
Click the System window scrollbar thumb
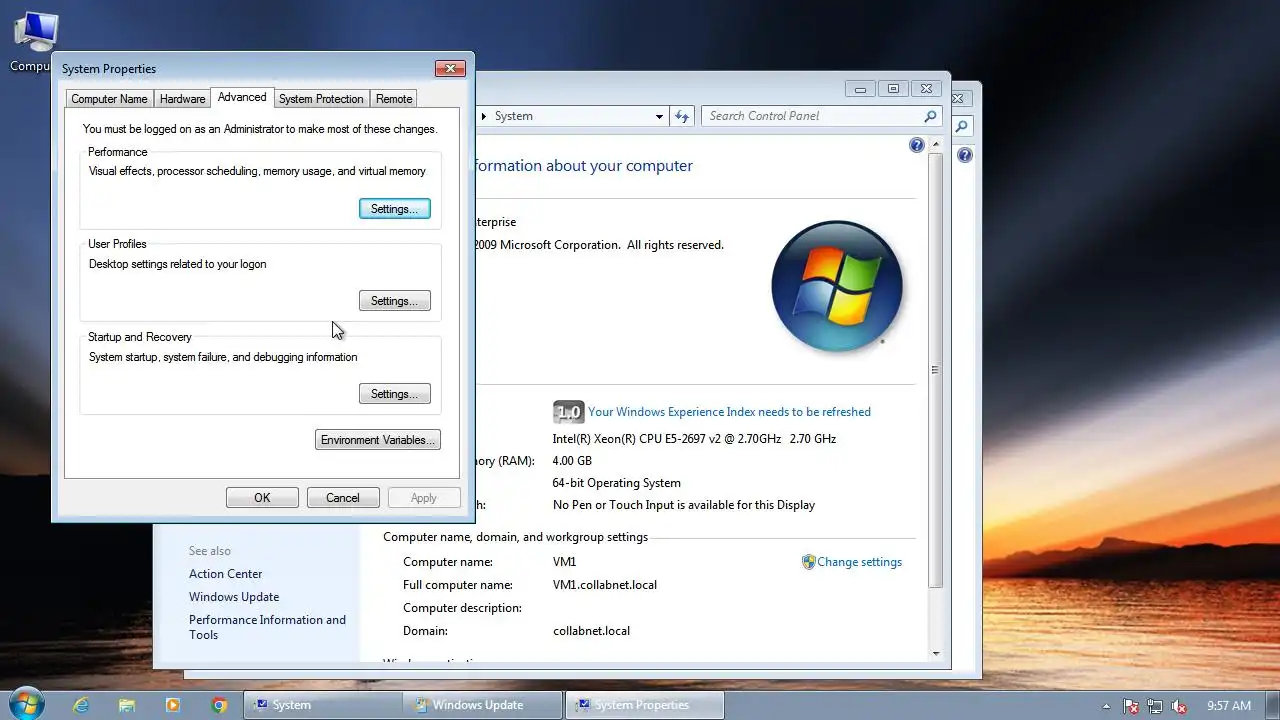click(935, 370)
